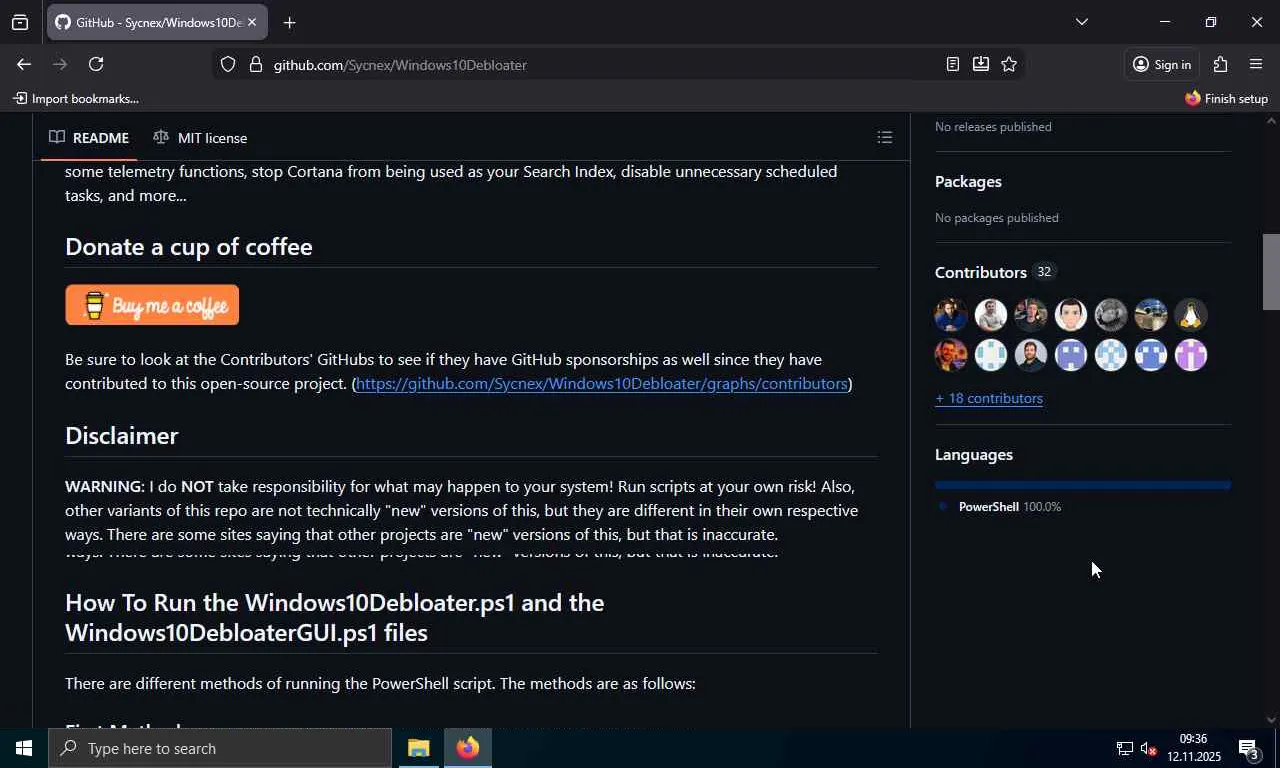
Task: Open the purple identicon contributor avatar
Action: tap(1190, 355)
